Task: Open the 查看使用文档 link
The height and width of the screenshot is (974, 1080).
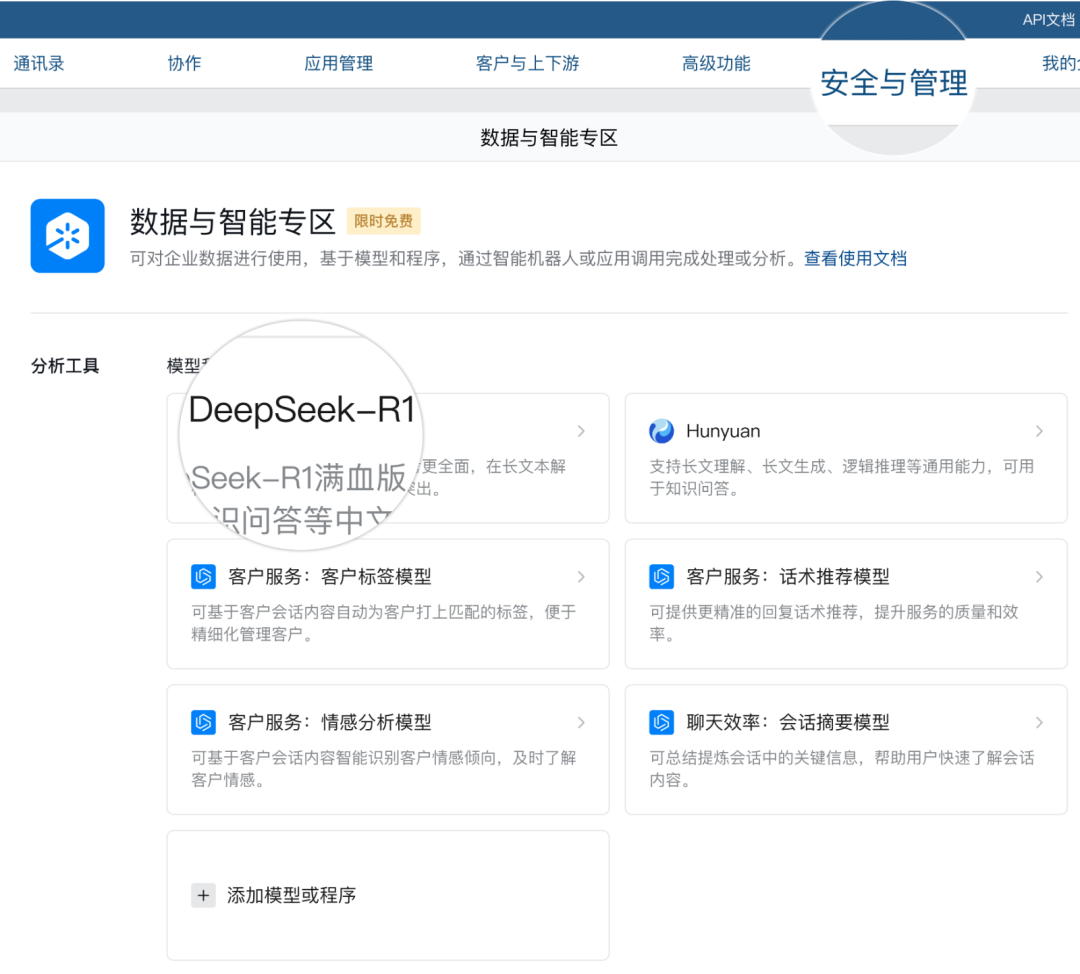Action: [855, 259]
